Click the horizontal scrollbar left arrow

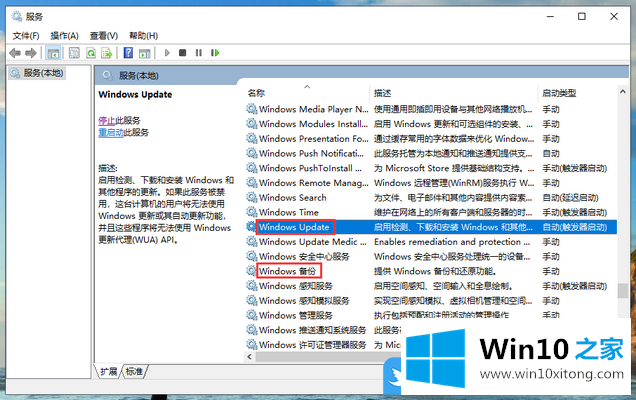[249, 357]
